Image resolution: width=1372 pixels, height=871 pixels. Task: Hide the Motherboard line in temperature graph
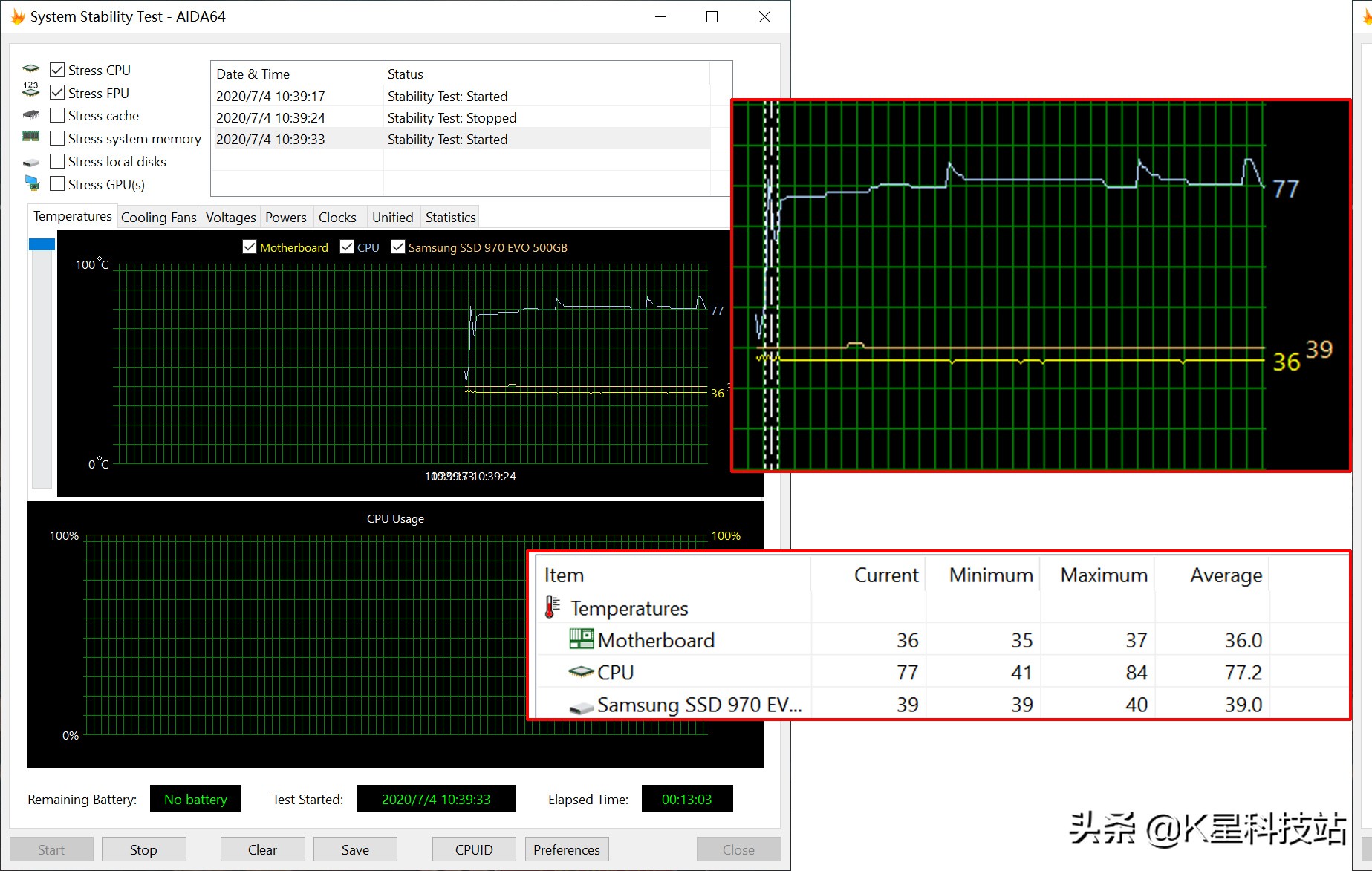coord(250,247)
